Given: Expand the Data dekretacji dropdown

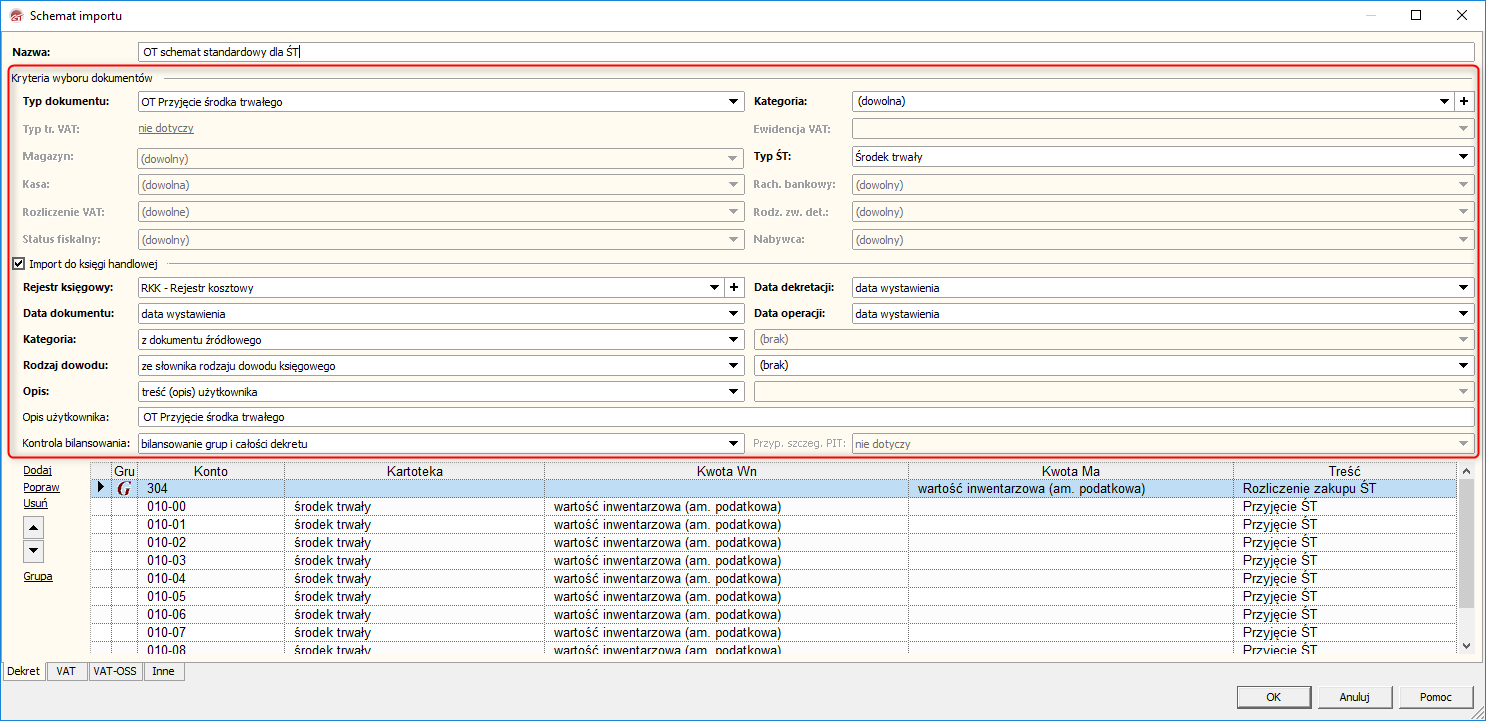Looking at the screenshot, I should [1464, 288].
